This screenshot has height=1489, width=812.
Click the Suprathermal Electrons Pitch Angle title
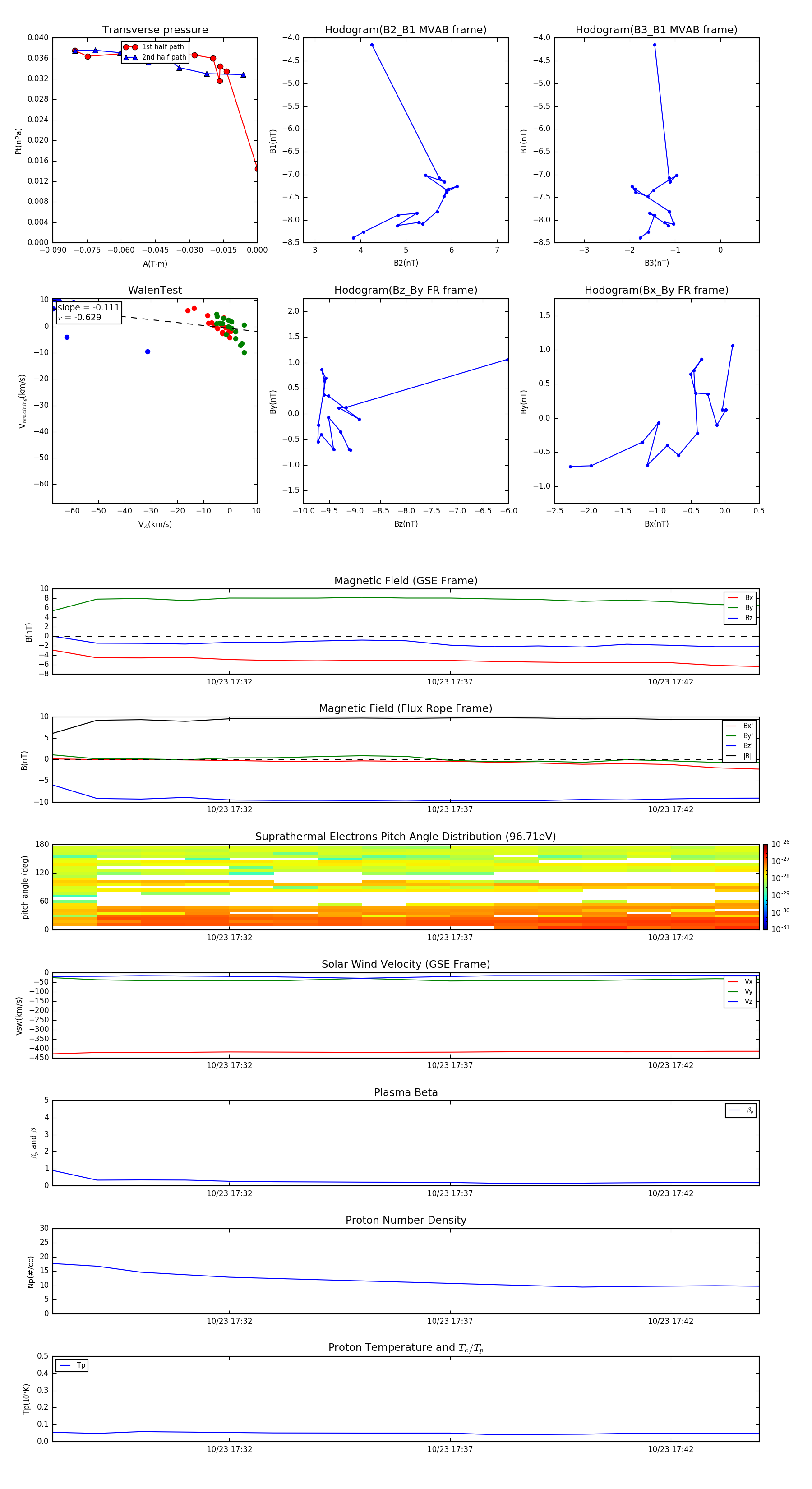tap(406, 837)
